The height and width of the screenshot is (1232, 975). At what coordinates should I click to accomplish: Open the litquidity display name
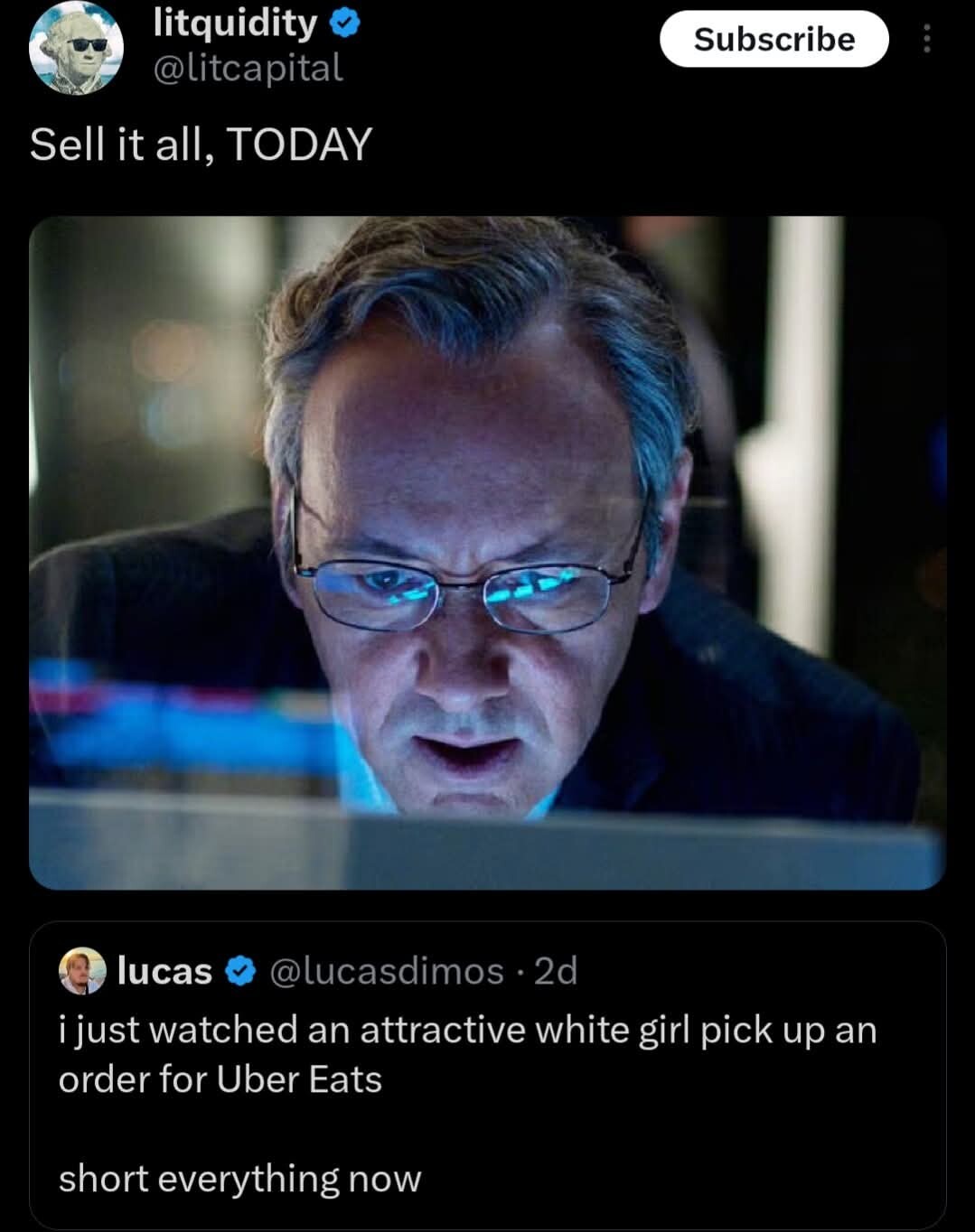point(235,23)
